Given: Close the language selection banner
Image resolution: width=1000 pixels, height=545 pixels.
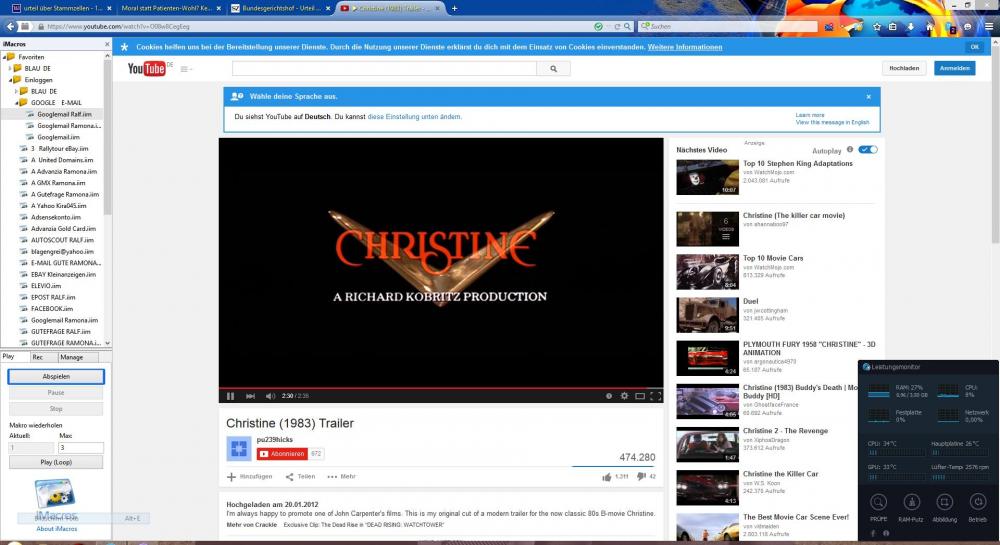Looking at the screenshot, I should click(x=869, y=97).
